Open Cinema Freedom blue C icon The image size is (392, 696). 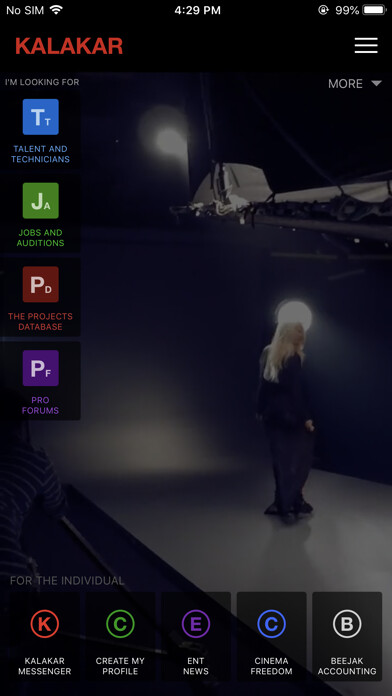[271, 624]
